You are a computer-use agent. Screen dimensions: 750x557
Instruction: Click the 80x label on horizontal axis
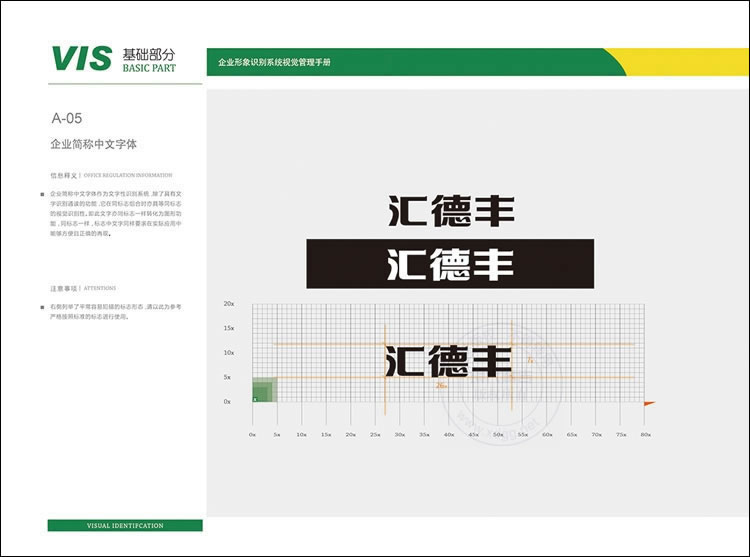646,435
